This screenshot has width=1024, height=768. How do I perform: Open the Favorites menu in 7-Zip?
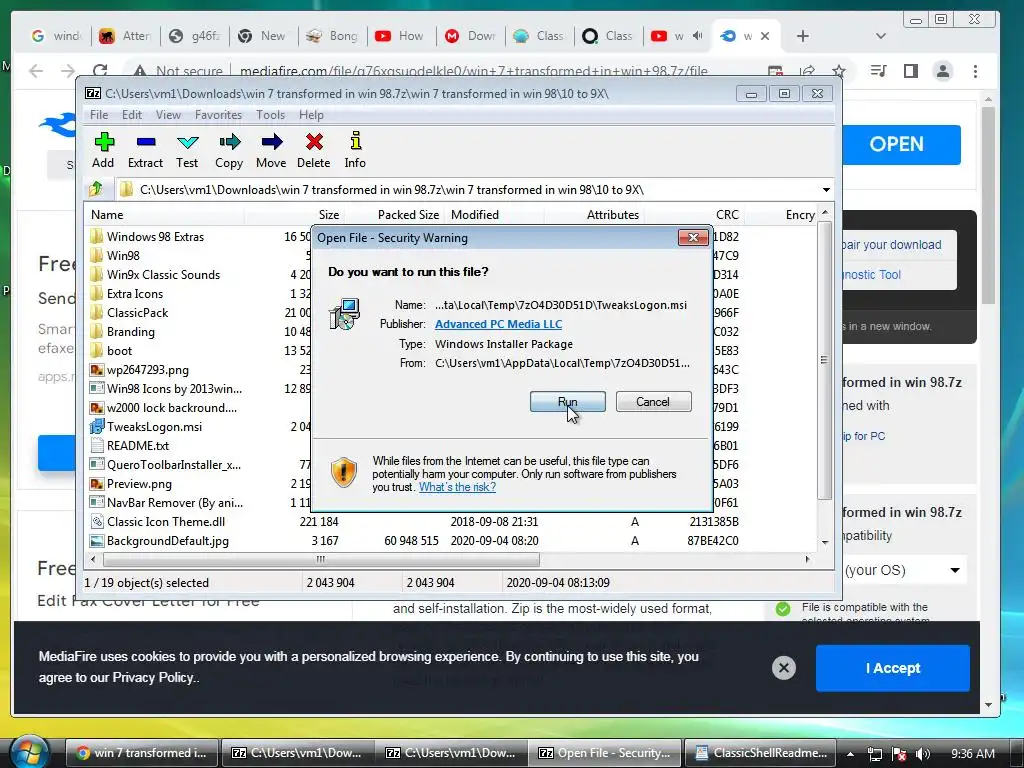coord(218,115)
